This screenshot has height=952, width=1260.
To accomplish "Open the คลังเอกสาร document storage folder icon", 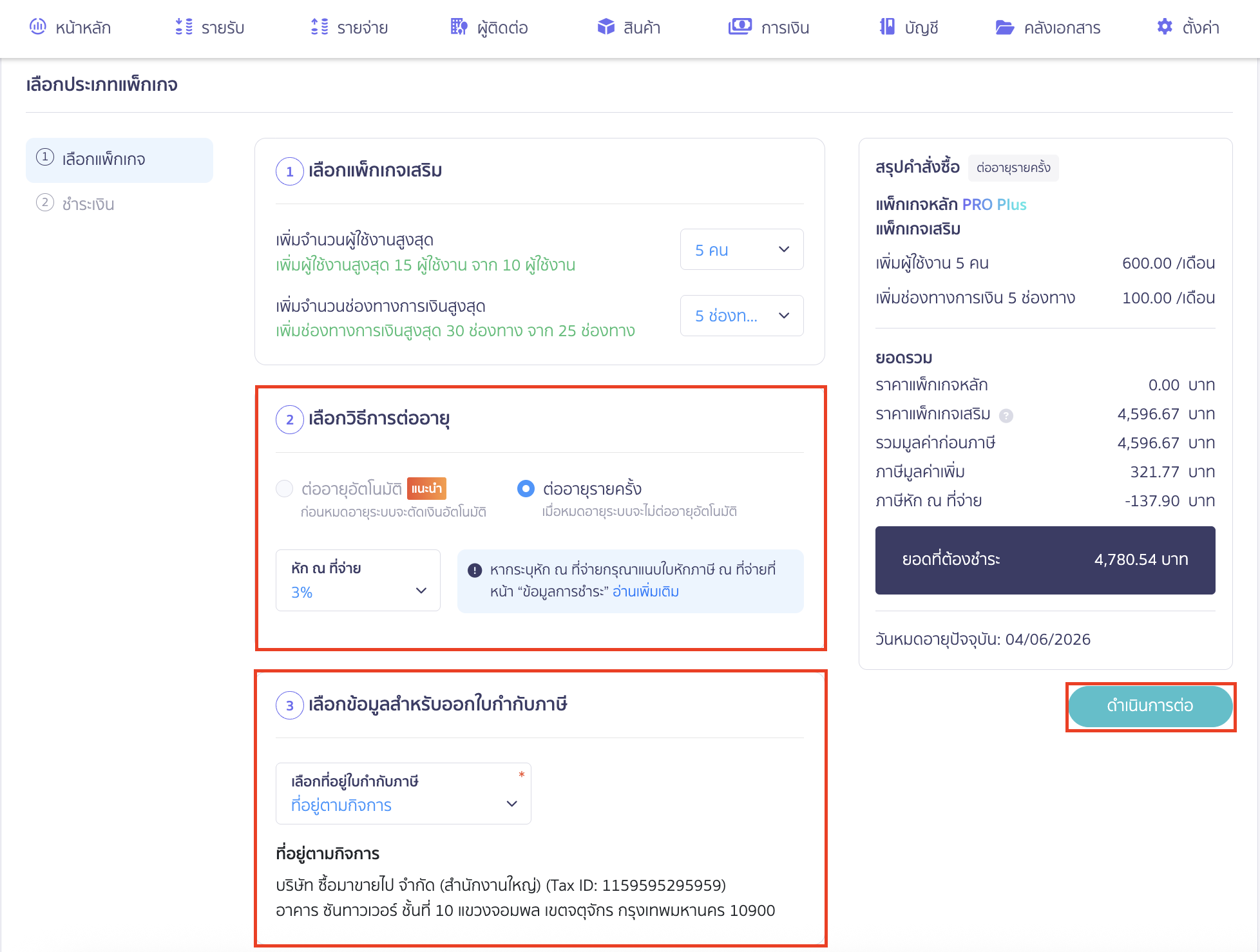I will click(1004, 27).
